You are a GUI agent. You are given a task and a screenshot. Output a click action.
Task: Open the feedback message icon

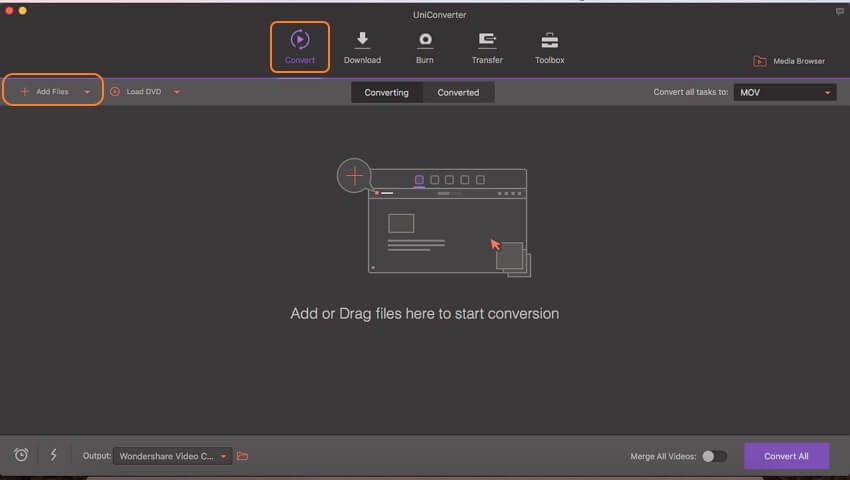point(840,11)
